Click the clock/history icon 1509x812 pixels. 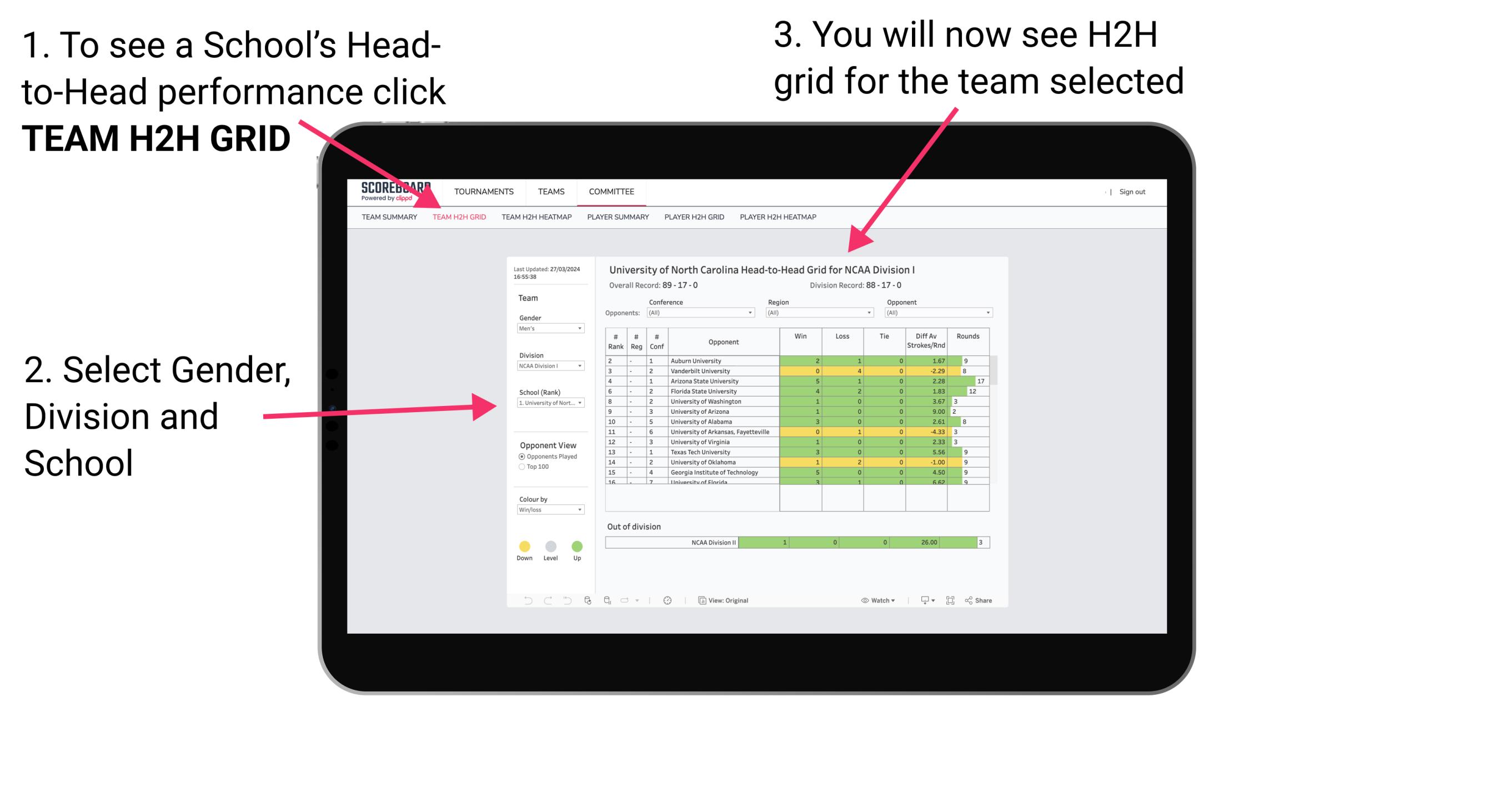coord(667,601)
